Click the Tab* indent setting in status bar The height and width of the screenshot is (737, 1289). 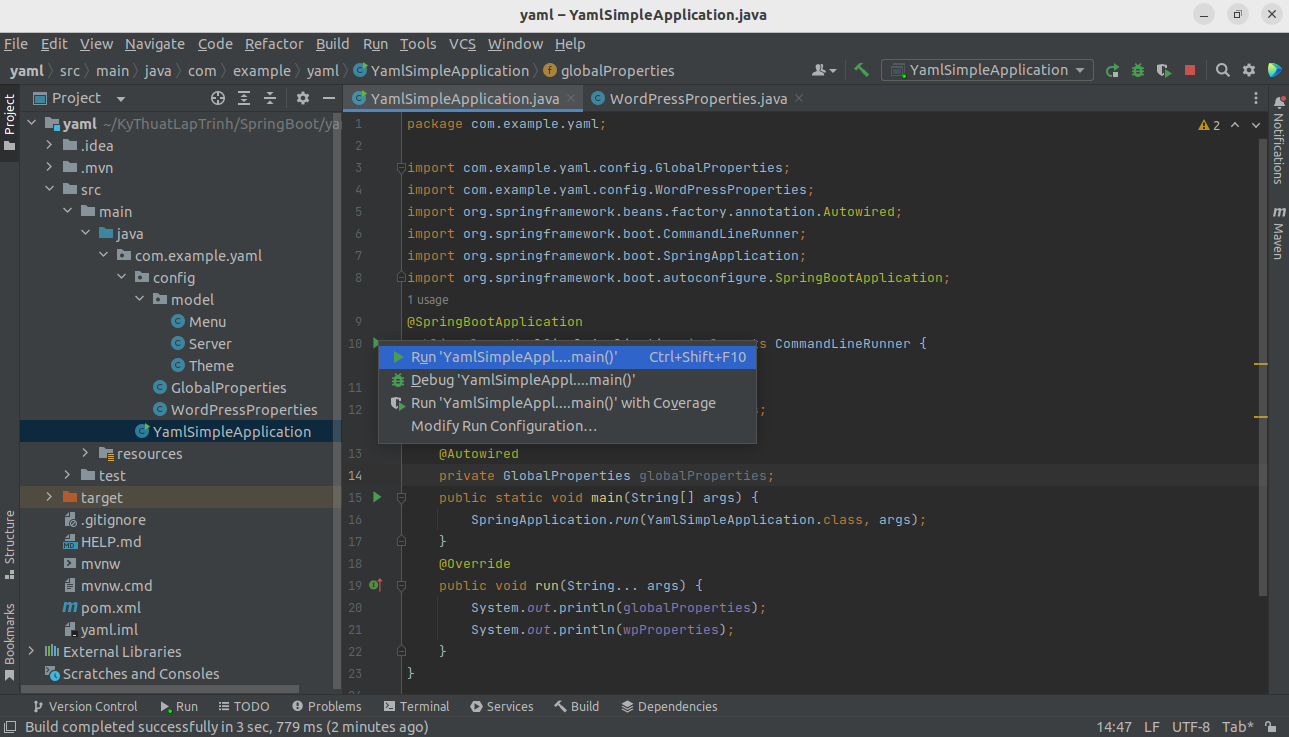coord(1238,727)
